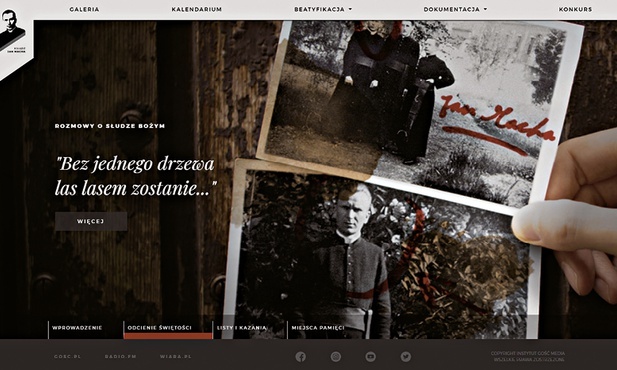
Task: Expand the Beatyfikacja dropdown arrow
Action: (350, 9)
